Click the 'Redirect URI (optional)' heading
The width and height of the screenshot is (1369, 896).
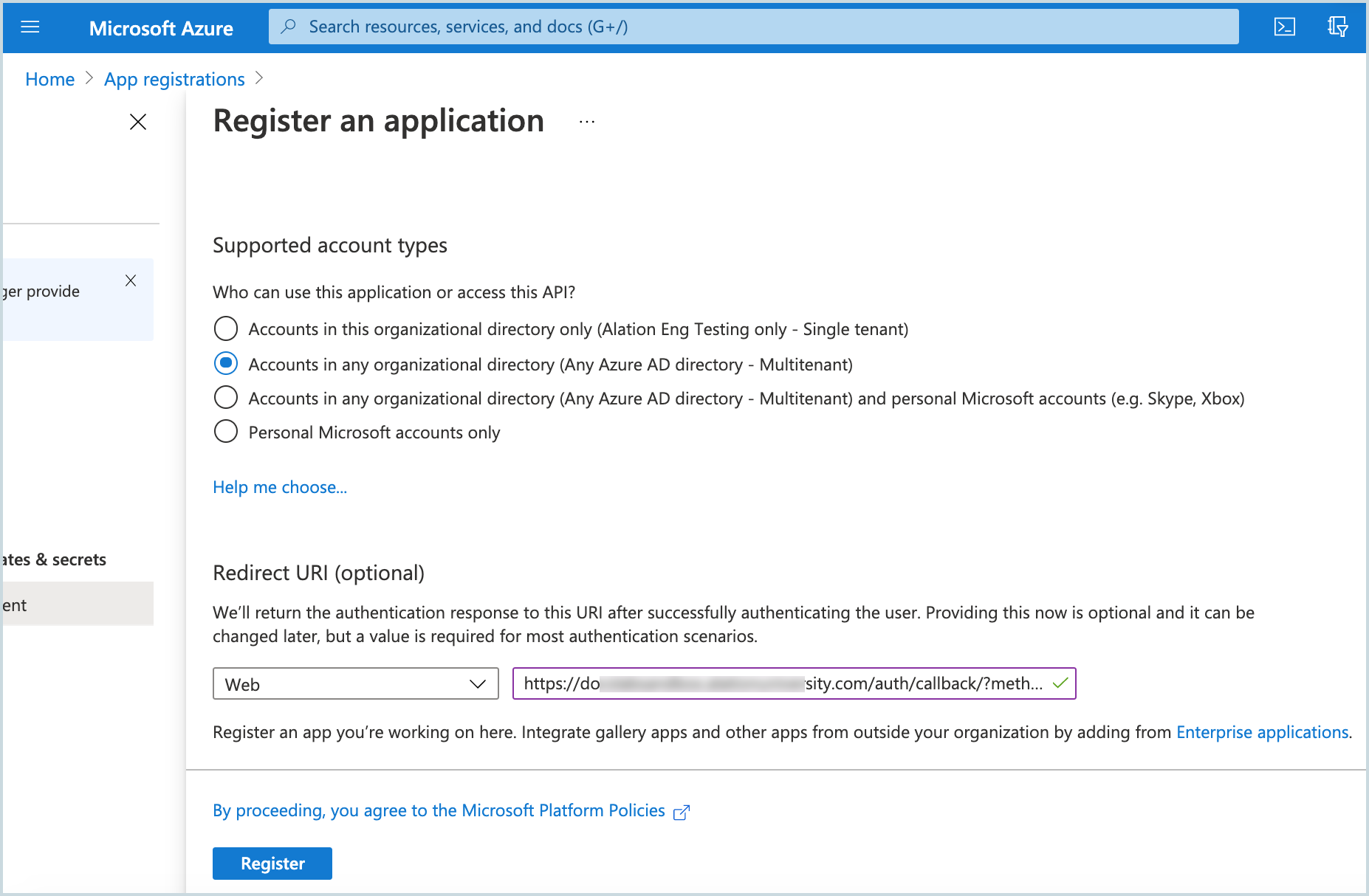pyautogui.click(x=318, y=573)
